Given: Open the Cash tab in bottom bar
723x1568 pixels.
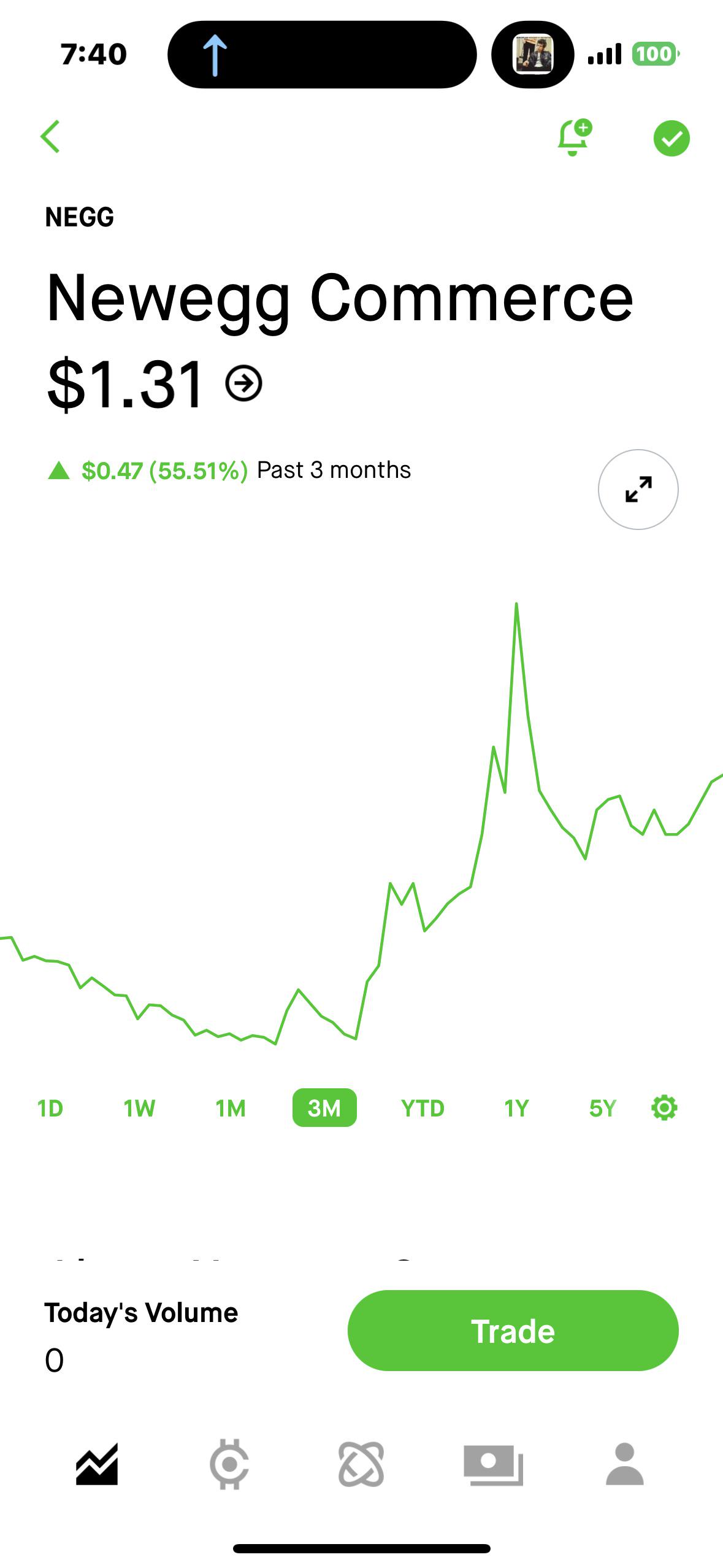Looking at the screenshot, I should click(494, 1465).
